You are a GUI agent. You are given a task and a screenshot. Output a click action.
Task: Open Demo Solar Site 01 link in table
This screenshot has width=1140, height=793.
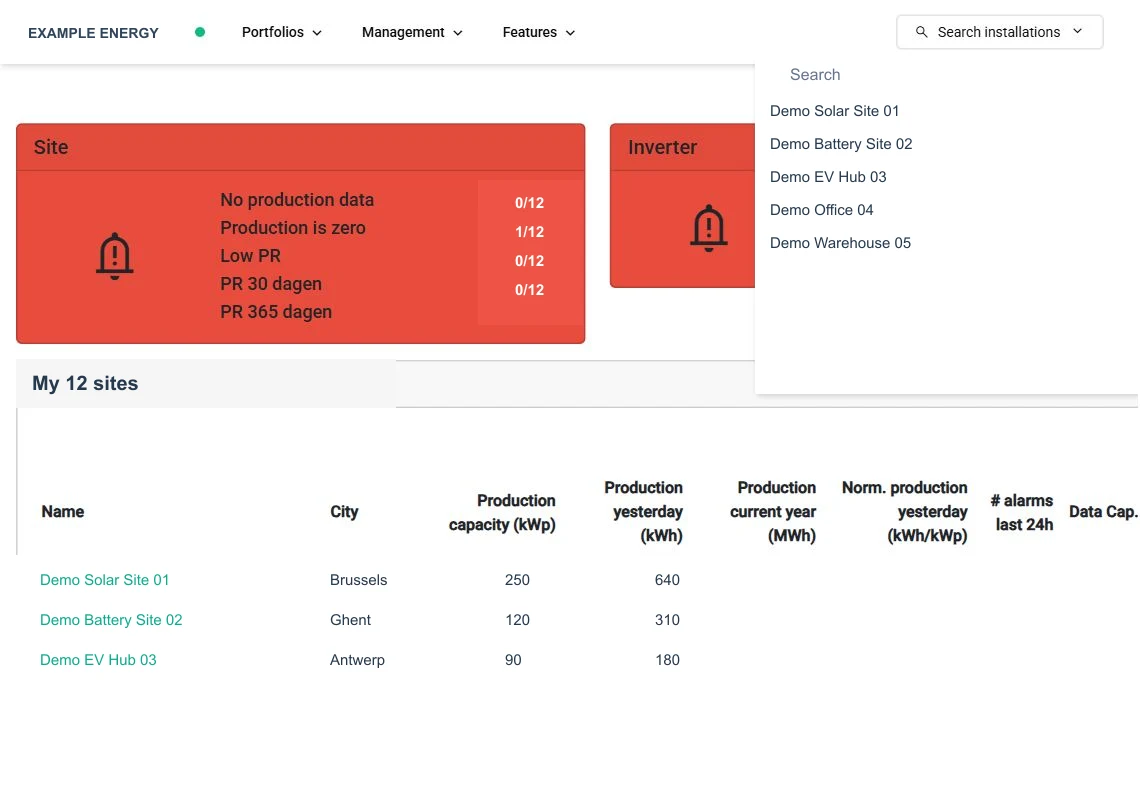click(105, 580)
